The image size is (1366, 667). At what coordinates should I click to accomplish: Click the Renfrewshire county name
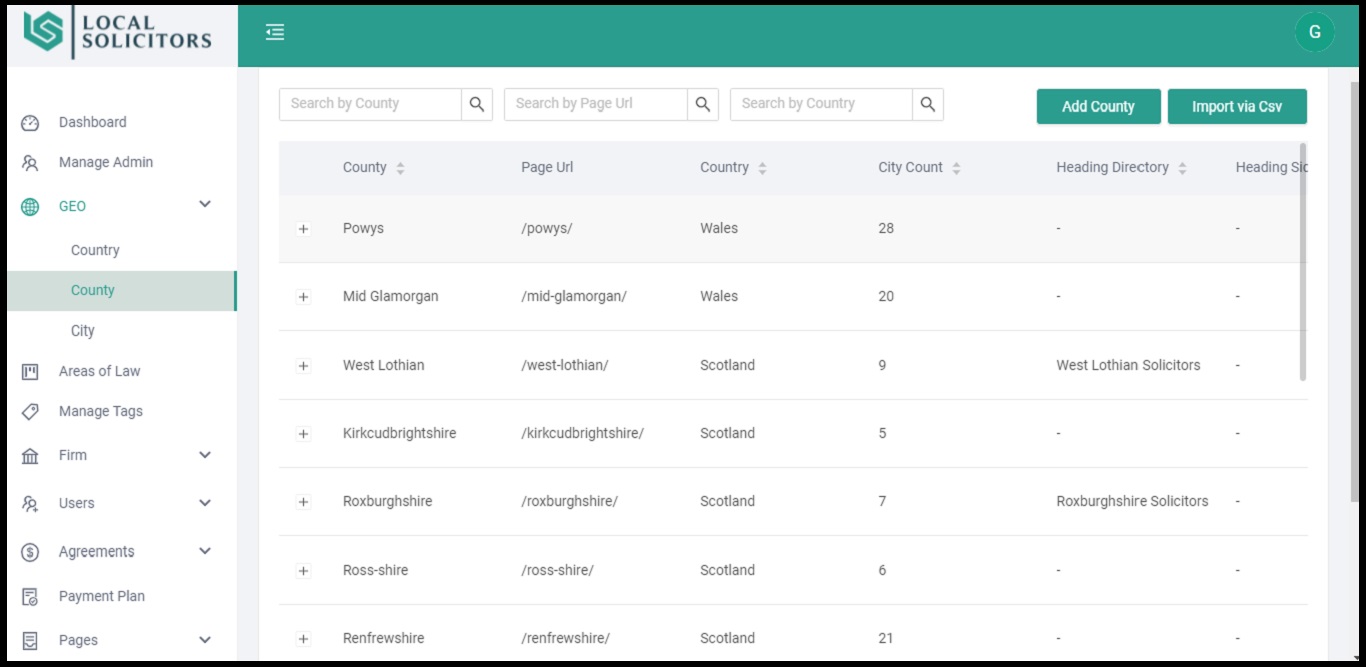pyautogui.click(x=383, y=639)
